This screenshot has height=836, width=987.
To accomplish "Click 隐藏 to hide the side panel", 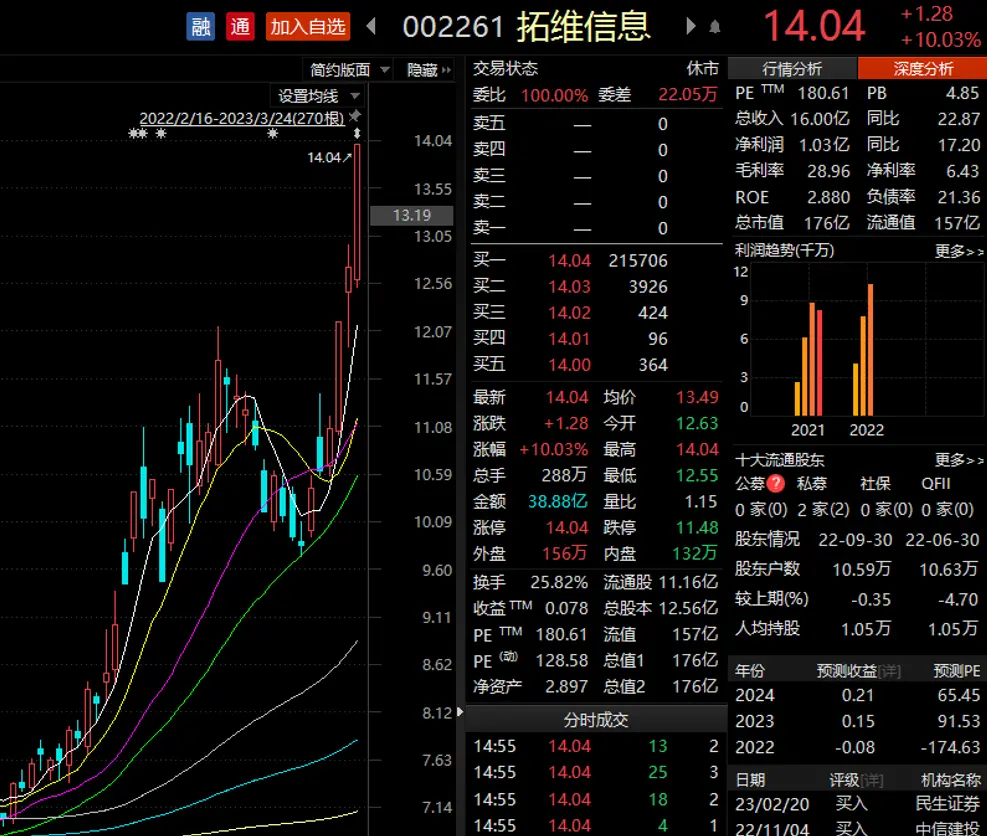I will coord(422,70).
